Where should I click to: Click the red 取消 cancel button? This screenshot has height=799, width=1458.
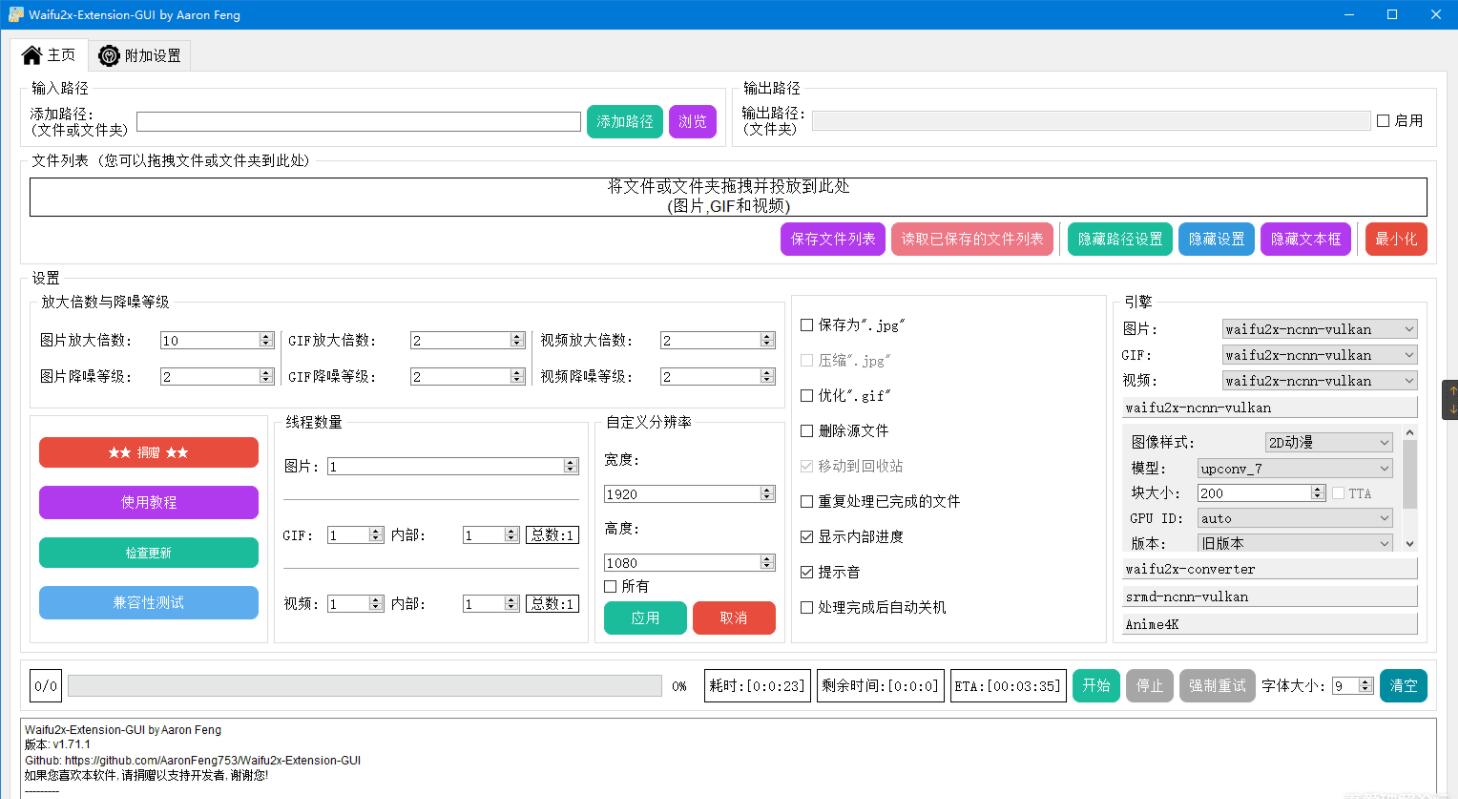click(734, 618)
